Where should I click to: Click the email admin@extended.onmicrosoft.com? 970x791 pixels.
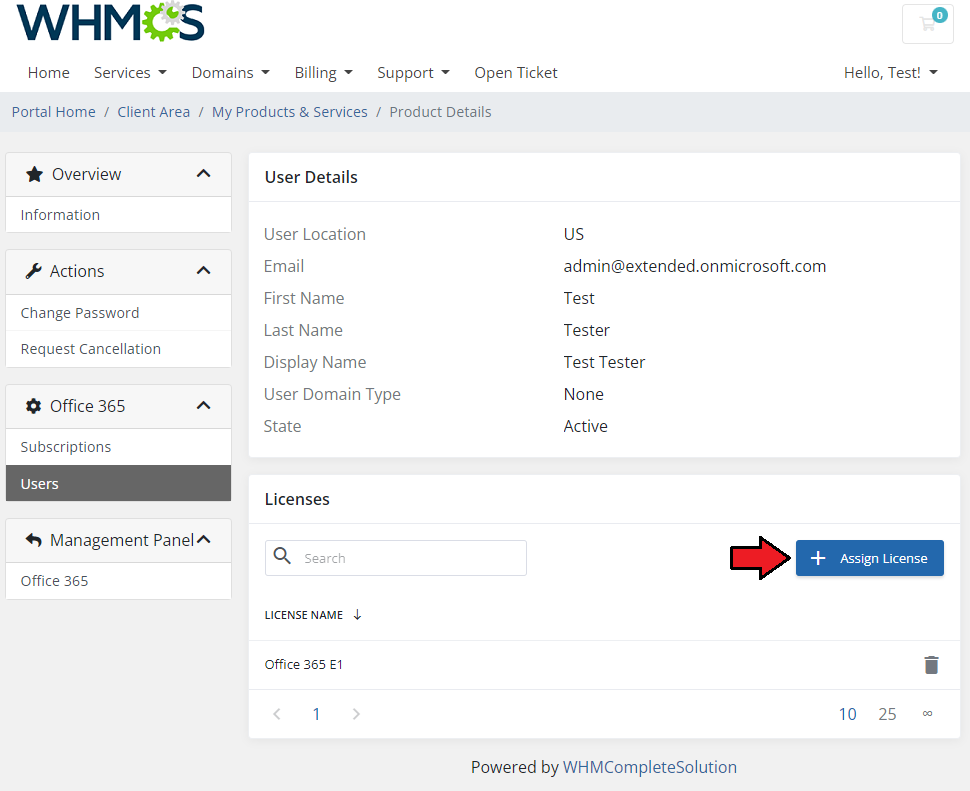[x=695, y=266]
